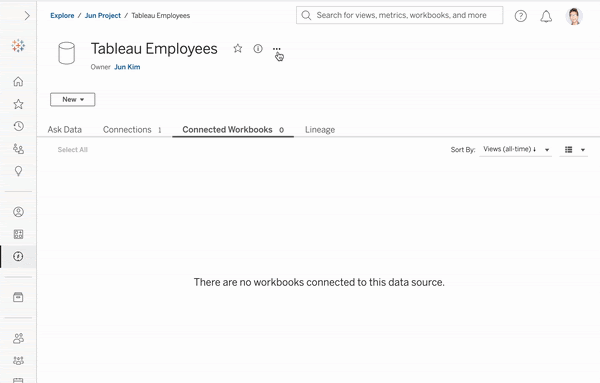Open Explore compass icon in sidebar
The image size is (600, 383).
click(x=18, y=256)
